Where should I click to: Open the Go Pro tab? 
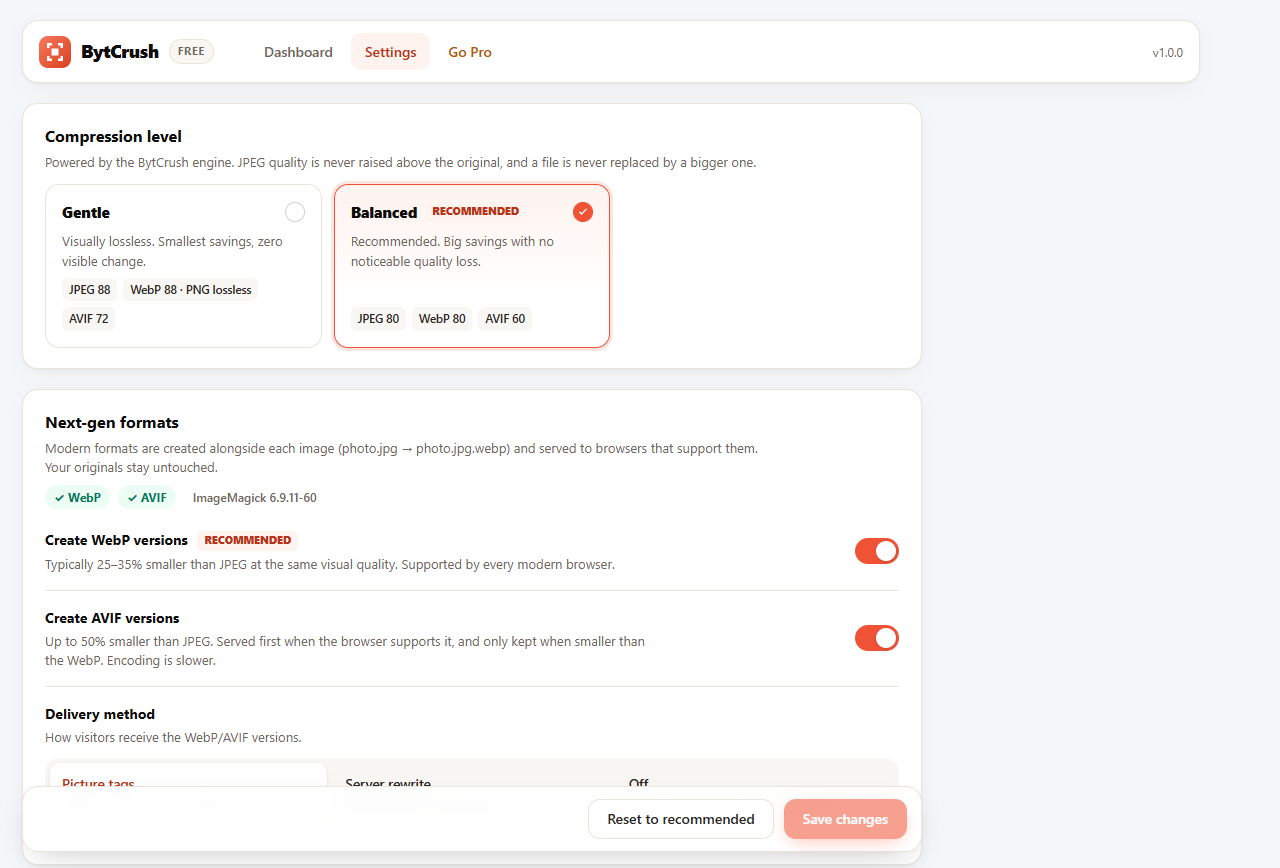click(x=470, y=52)
